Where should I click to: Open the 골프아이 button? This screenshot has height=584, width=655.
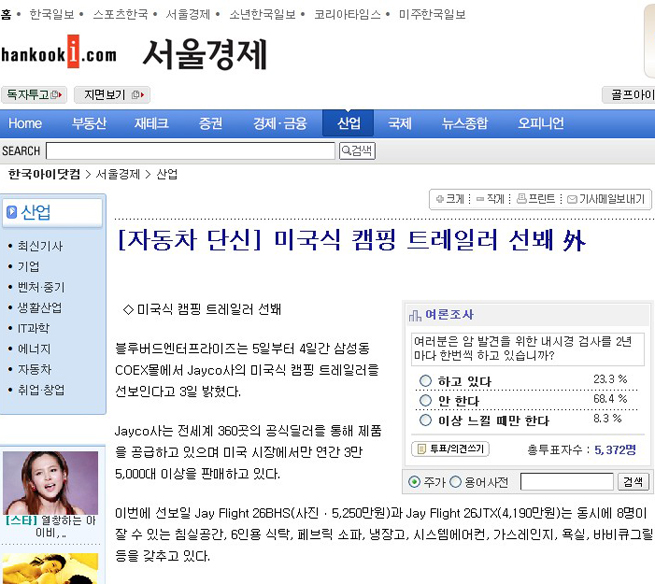coord(629,95)
